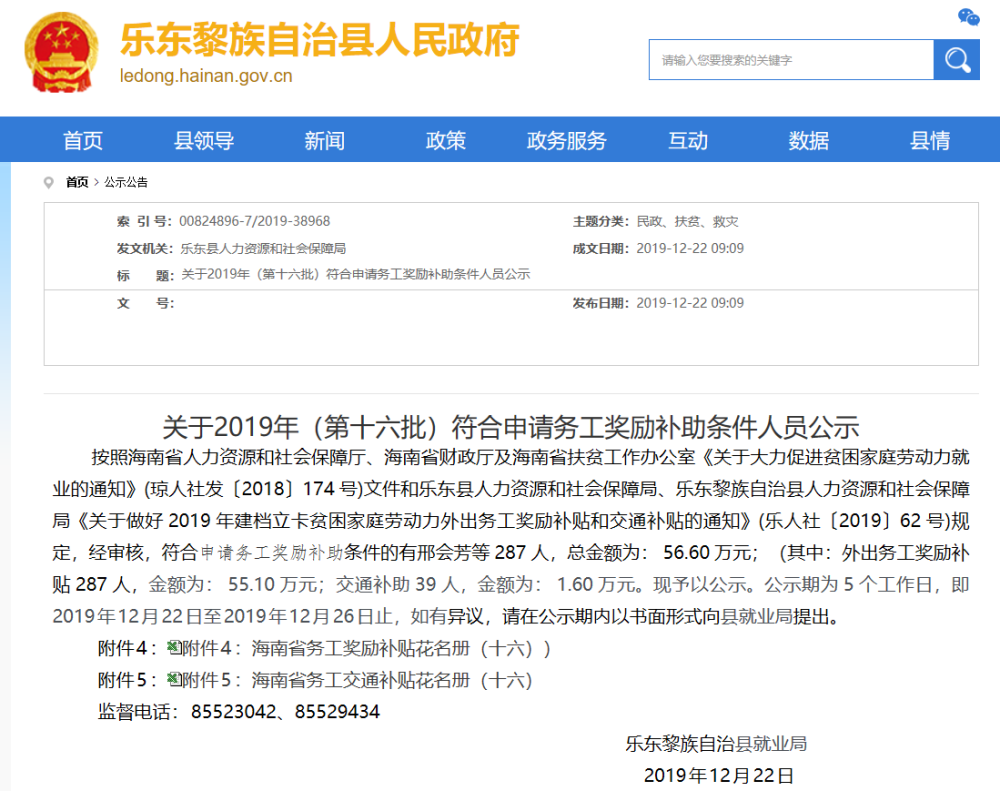Open the 首页 navigation menu item
This screenshot has width=1000, height=791.
tap(83, 140)
